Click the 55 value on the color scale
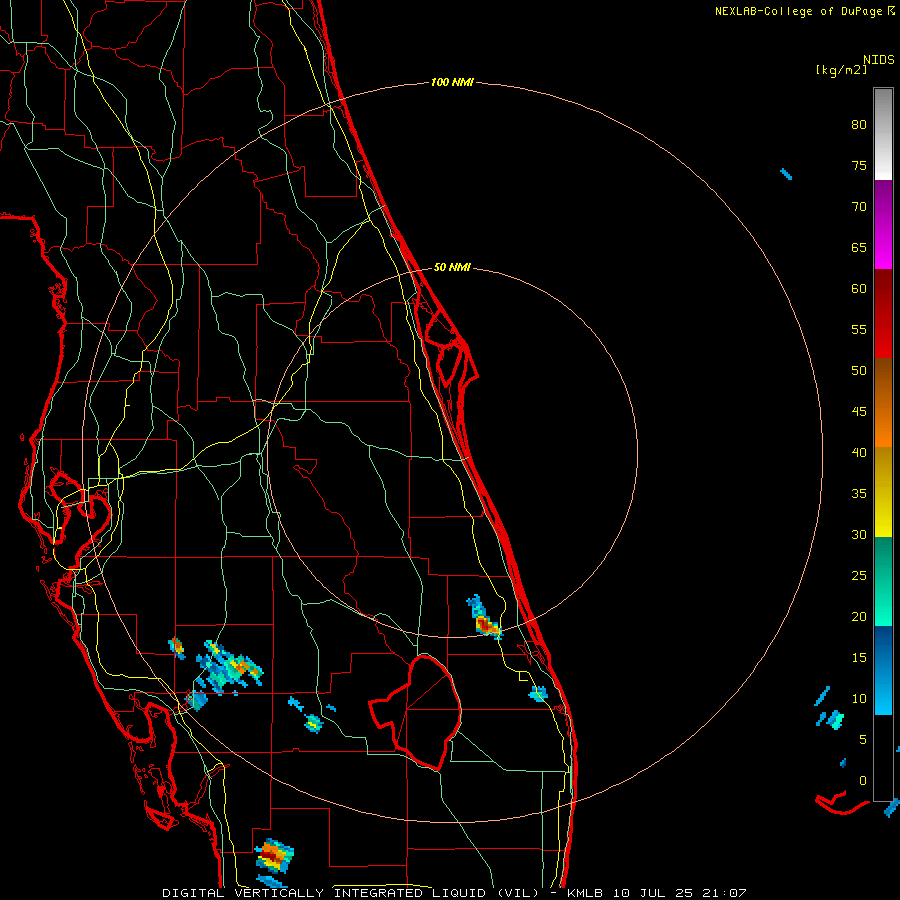 (859, 329)
